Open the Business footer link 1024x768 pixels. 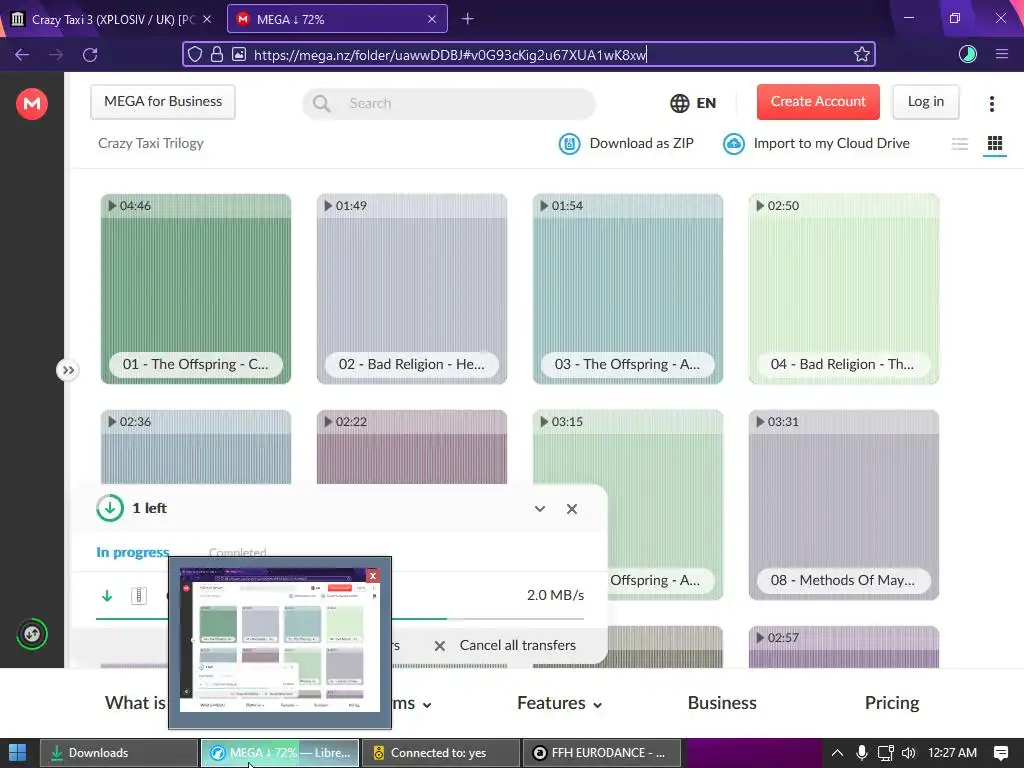tap(722, 703)
